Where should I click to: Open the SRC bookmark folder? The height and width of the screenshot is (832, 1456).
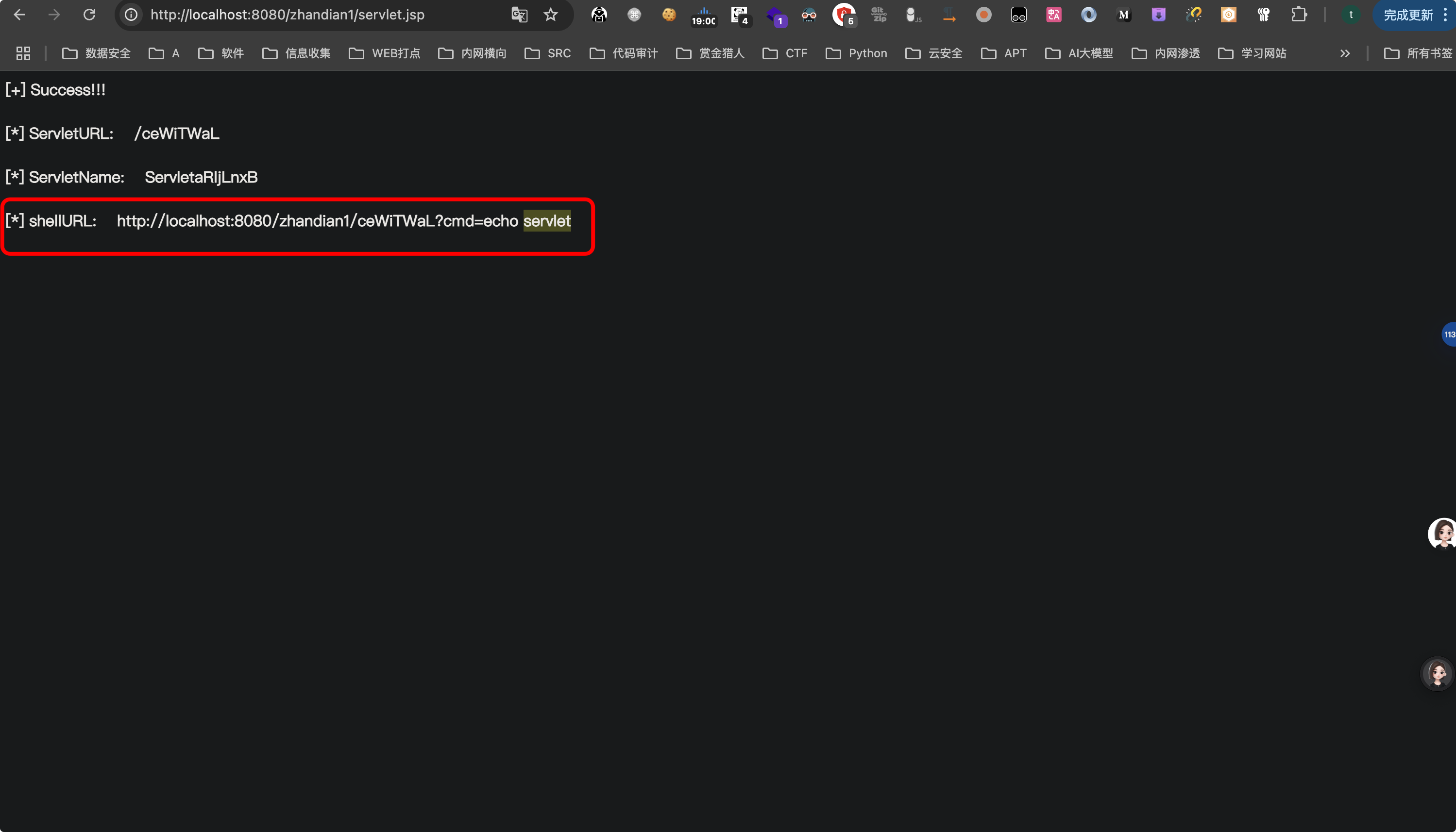[548, 53]
